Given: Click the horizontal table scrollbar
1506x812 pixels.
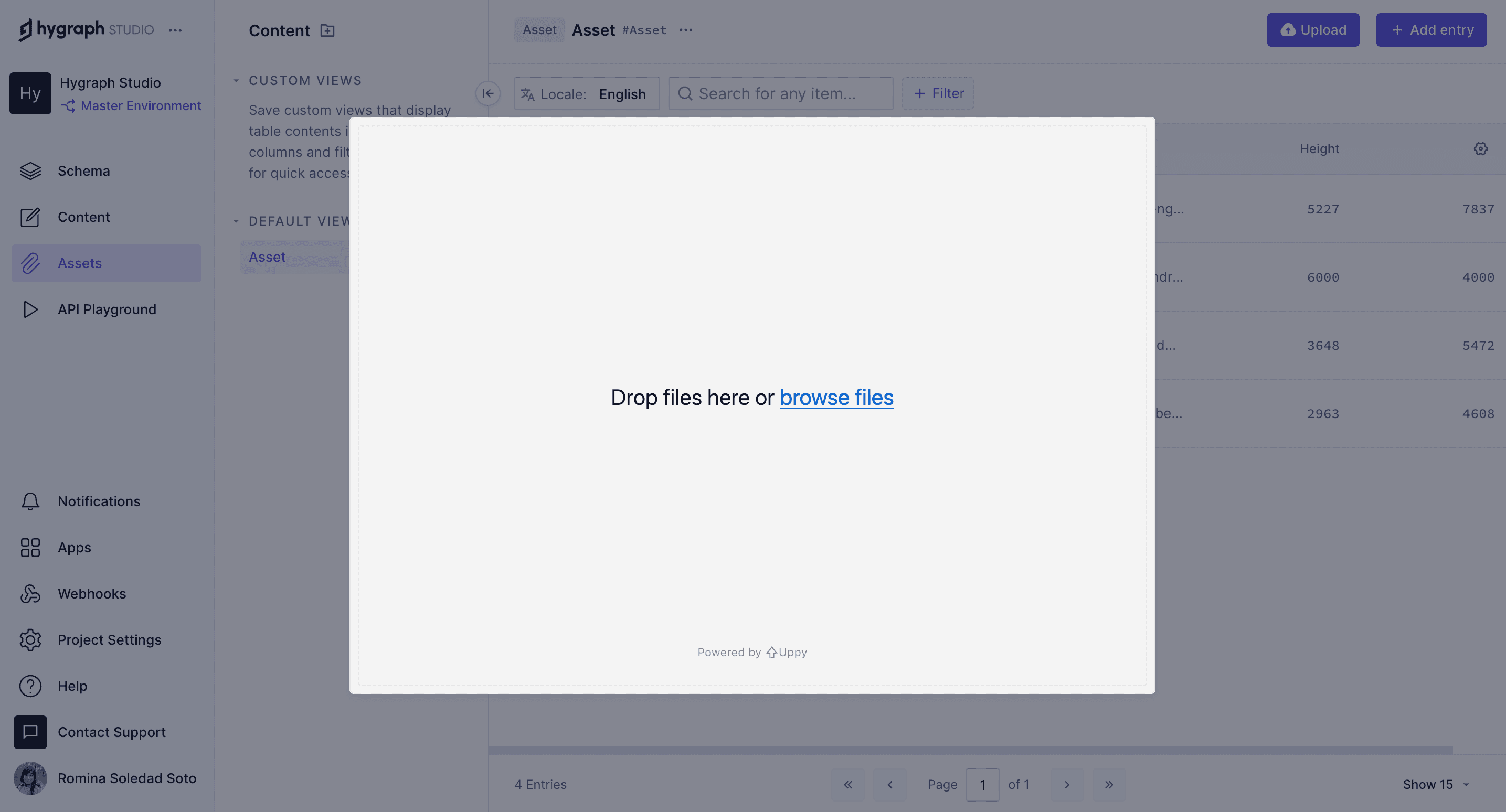Looking at the screenshot, I should click(x=970, y=750).
